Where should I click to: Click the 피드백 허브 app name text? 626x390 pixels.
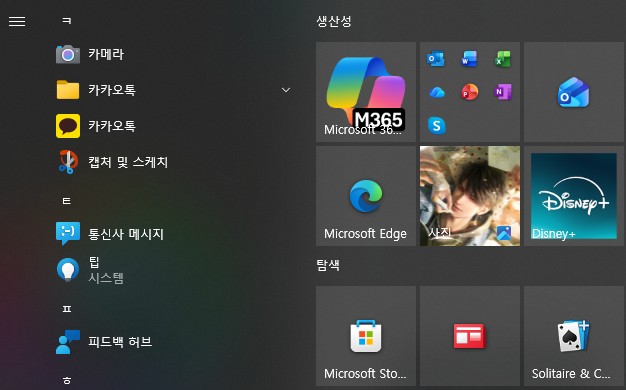tap(120, 342)
